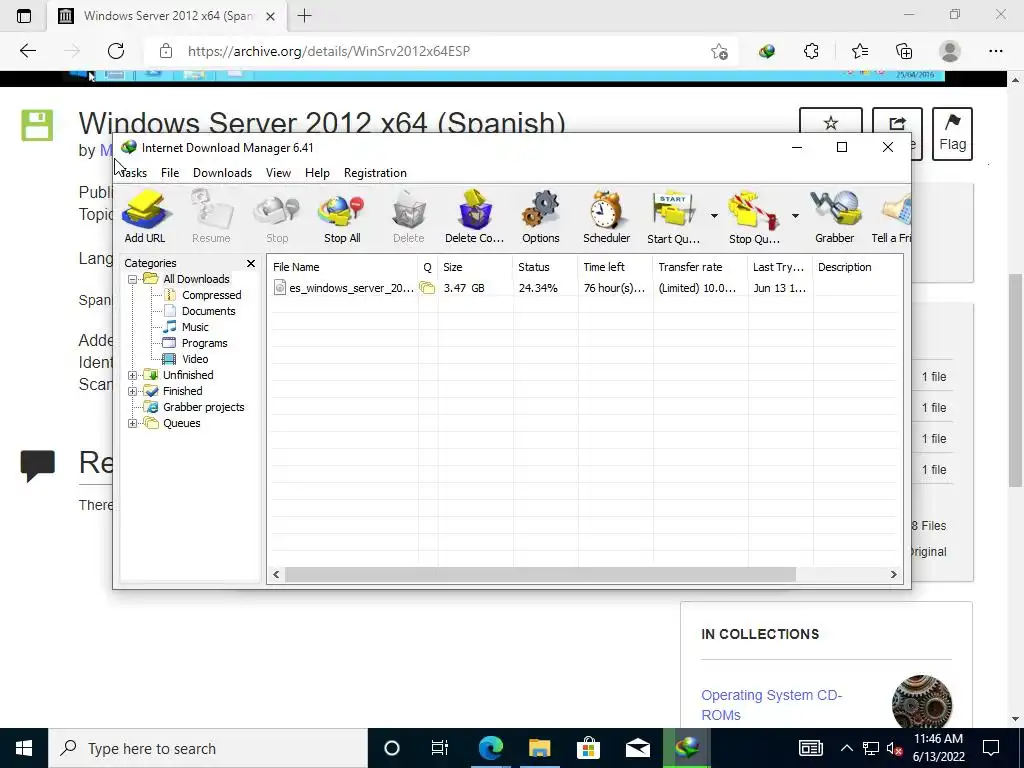Click the taskbar search box

tap(208, 748)
